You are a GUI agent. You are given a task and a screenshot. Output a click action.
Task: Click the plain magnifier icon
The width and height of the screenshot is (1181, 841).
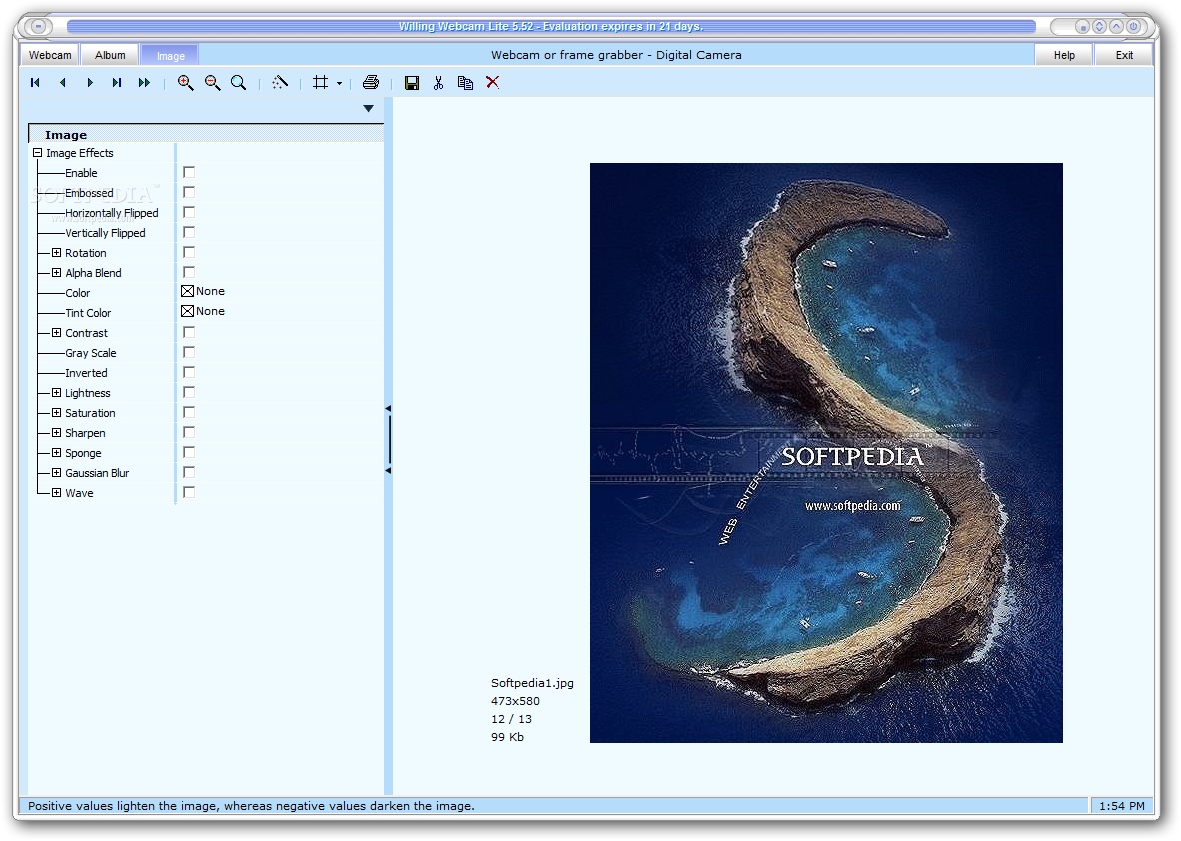[239, 83]
